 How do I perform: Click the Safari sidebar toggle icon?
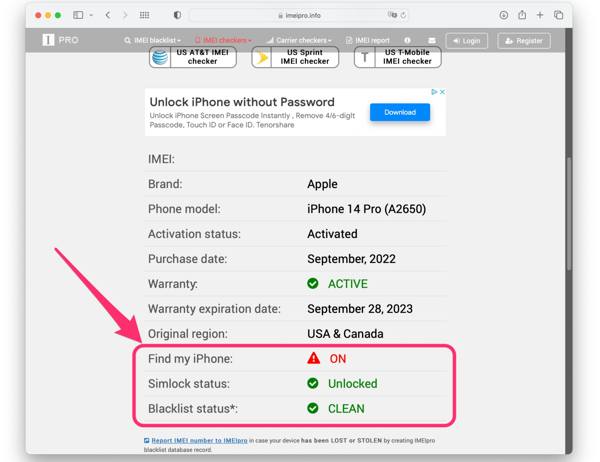[78, 15]
